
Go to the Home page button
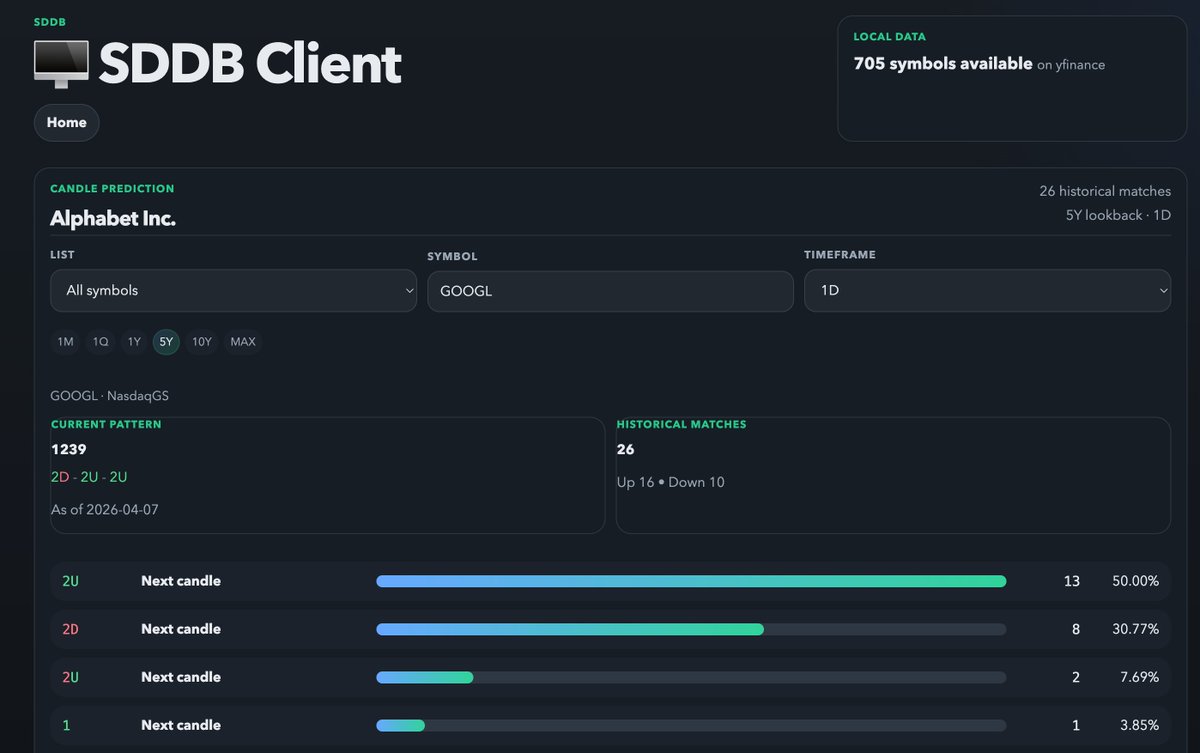[x=67, y=122]
